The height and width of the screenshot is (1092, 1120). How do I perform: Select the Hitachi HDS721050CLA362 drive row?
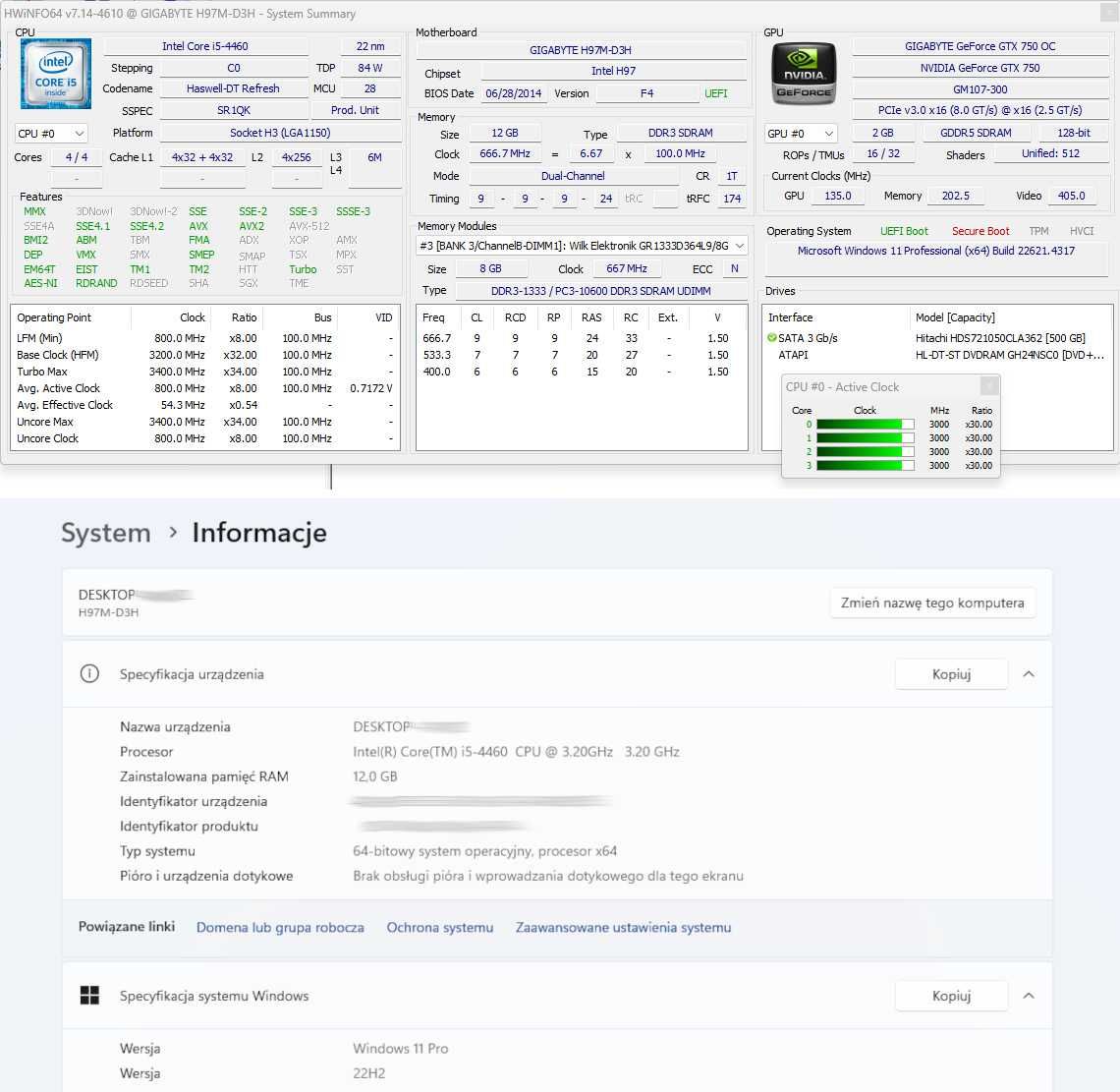point(937,338)
